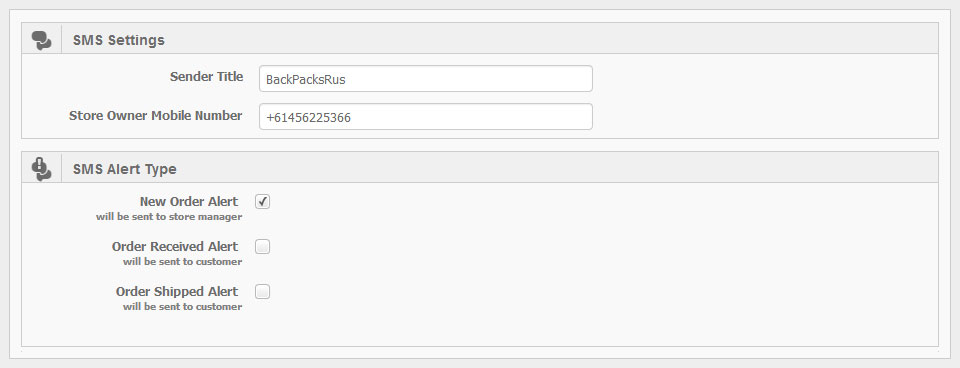This screenshot has width=960, height=368.
Task: Check the Order Shipped Alert checkbox
Action: tap(263, 291)
